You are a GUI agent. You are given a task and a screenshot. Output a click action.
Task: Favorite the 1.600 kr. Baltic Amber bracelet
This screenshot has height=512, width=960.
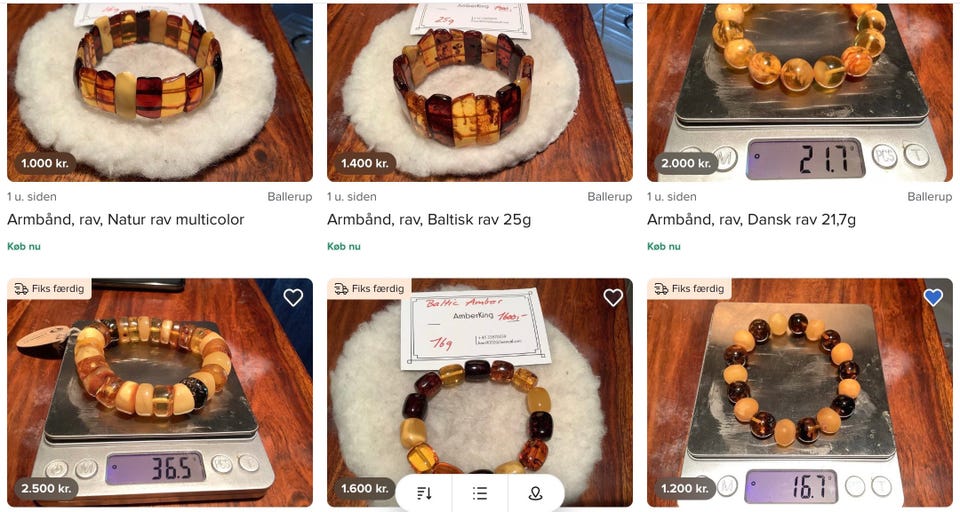(x=613, y=298)
